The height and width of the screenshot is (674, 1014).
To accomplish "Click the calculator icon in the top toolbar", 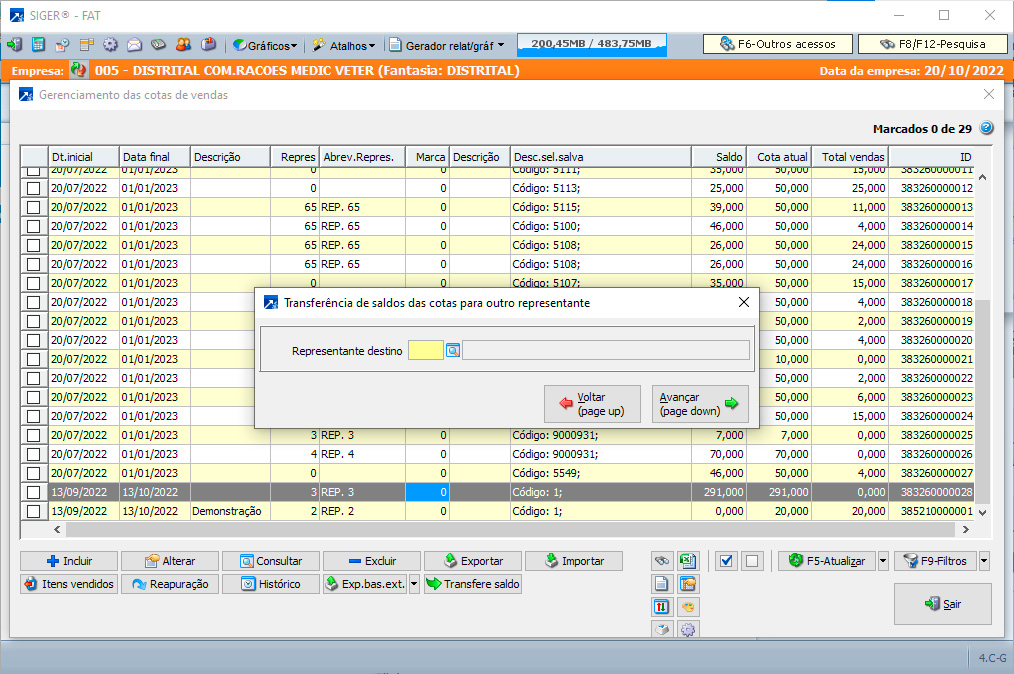I will 38,45.
